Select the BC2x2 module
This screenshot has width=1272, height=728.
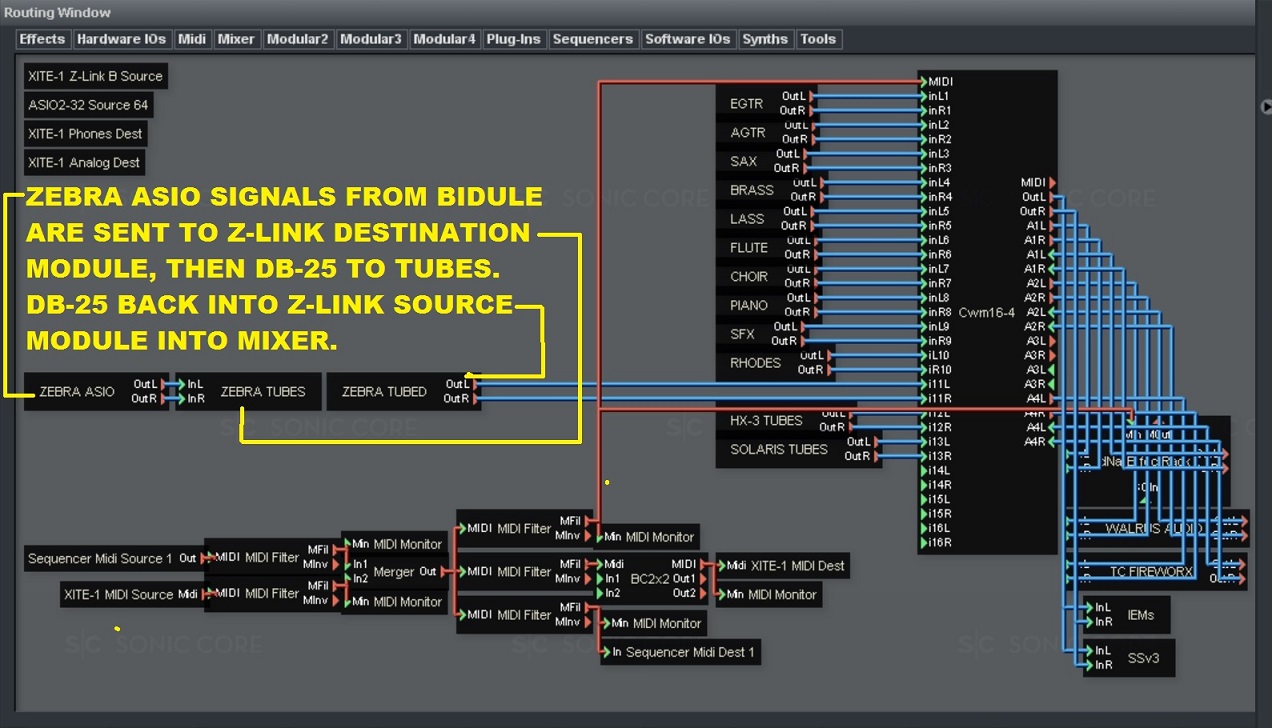(650, 579)
